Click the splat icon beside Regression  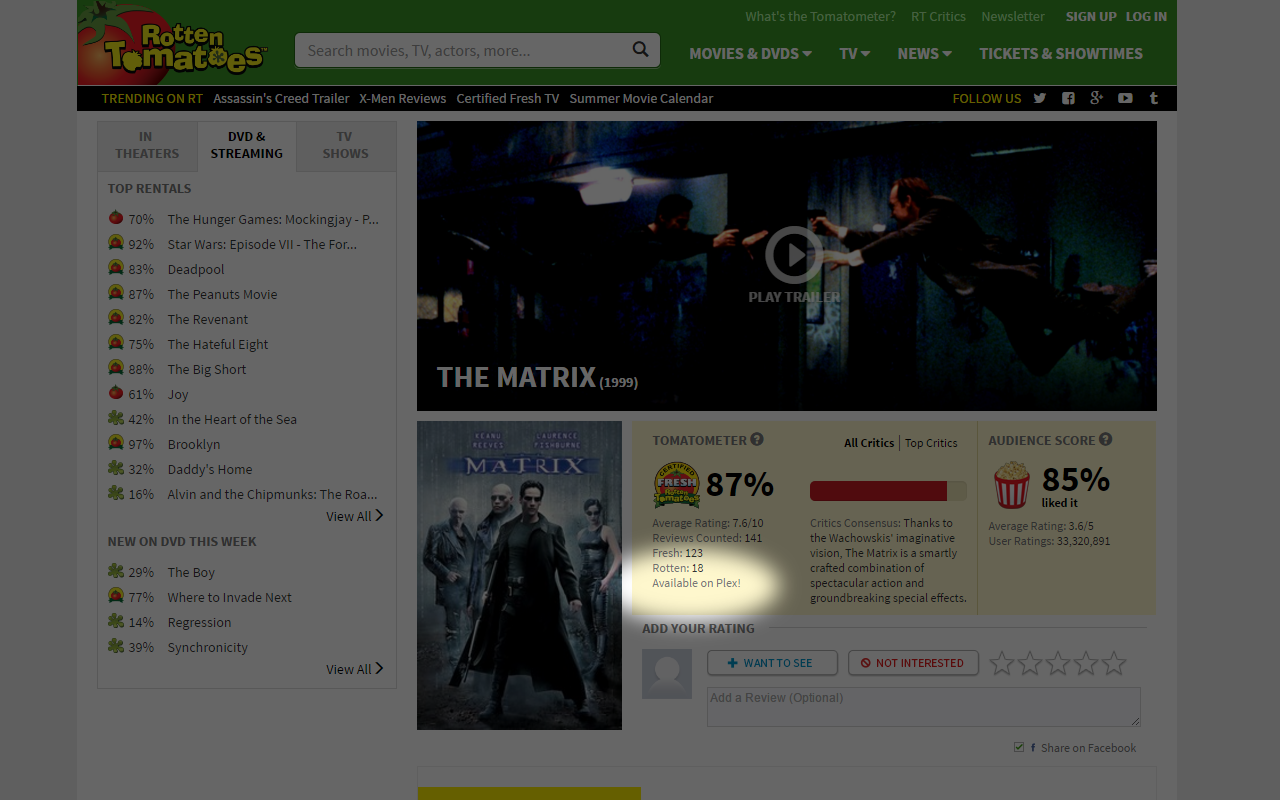click(x=116, y=621)
